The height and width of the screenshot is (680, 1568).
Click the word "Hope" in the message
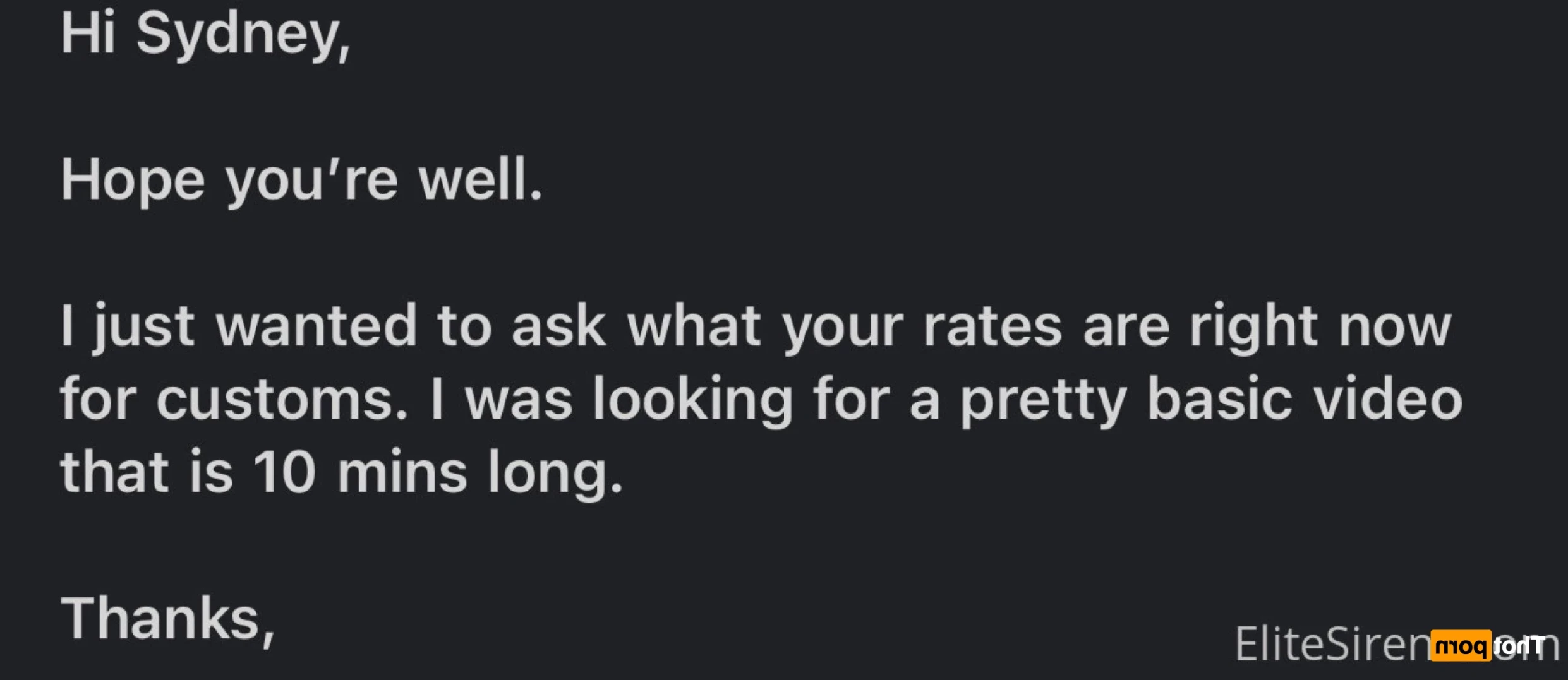click(x=133, y=181)
